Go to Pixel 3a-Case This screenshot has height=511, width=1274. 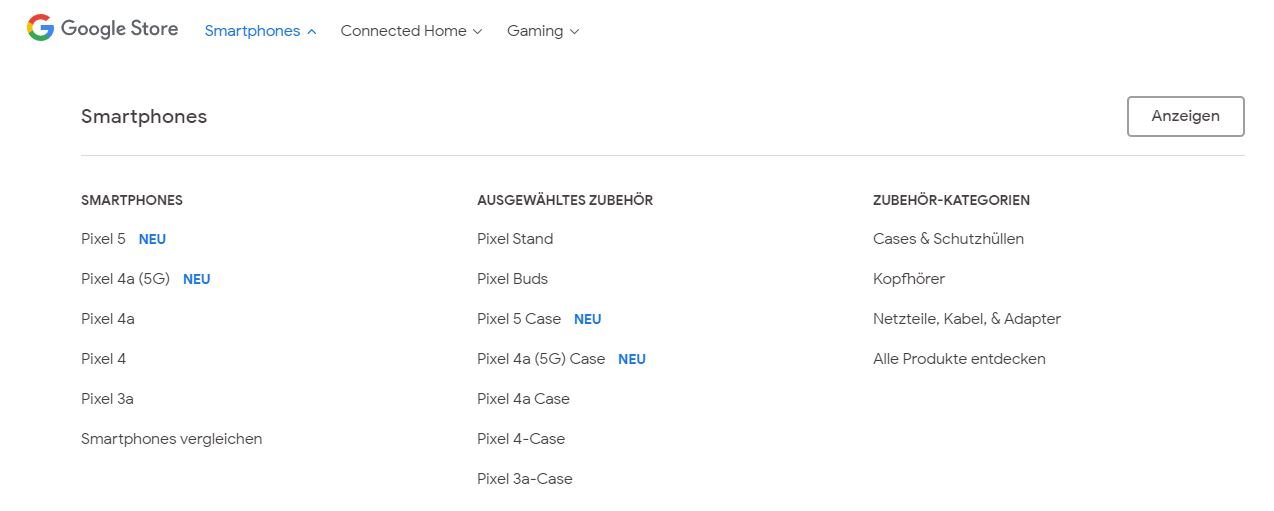pyautogui.click(x=524, y=479)
